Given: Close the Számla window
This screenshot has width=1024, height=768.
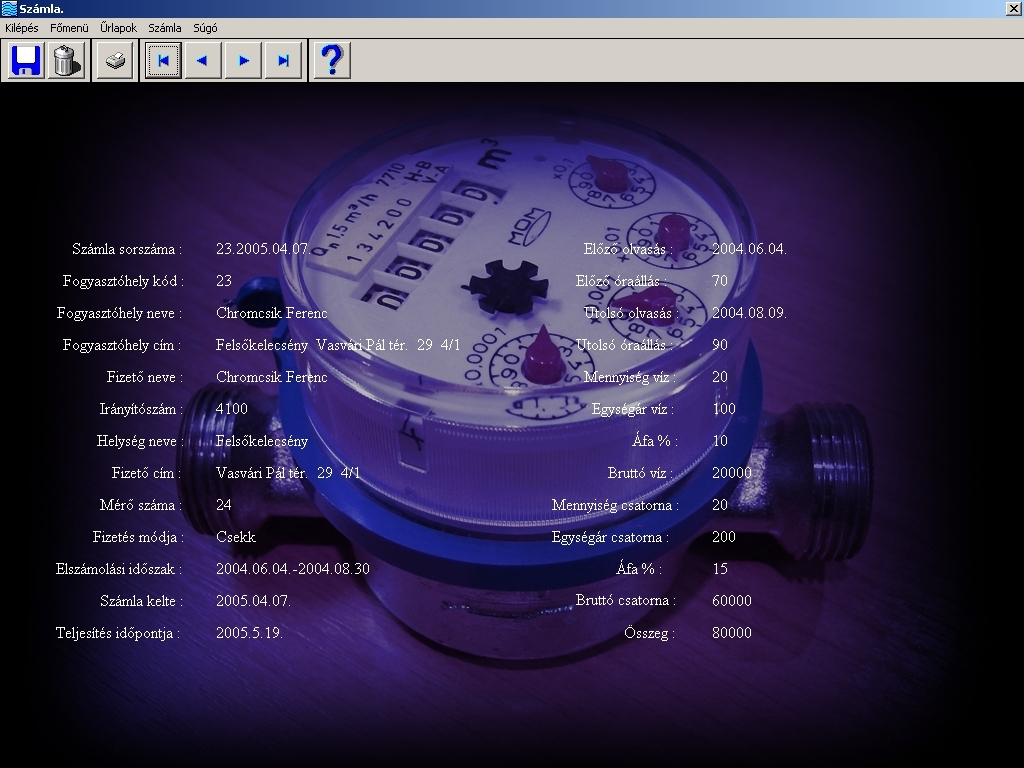Looking at the screenshot, I should pos(1014,8).
